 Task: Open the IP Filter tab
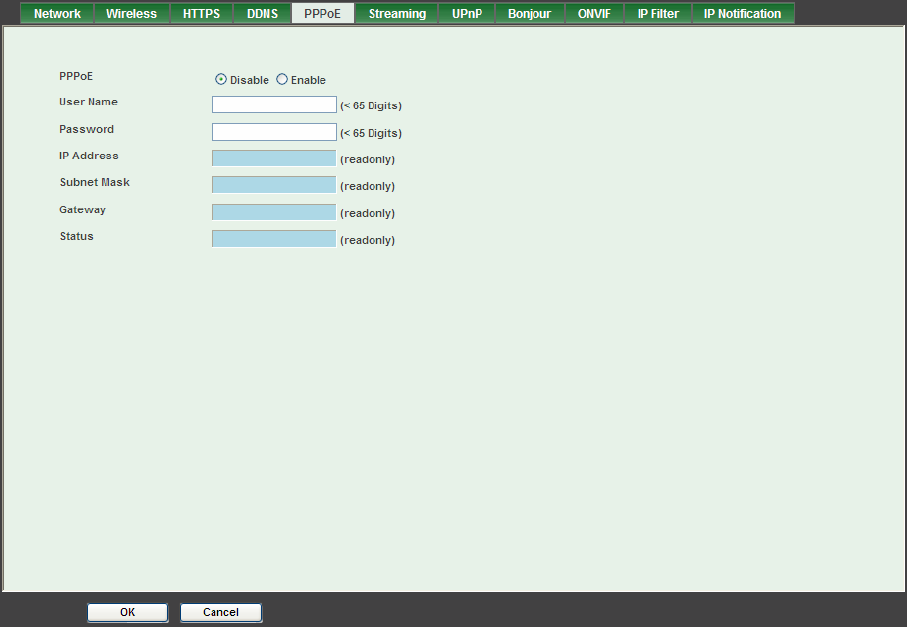[658, 13]
